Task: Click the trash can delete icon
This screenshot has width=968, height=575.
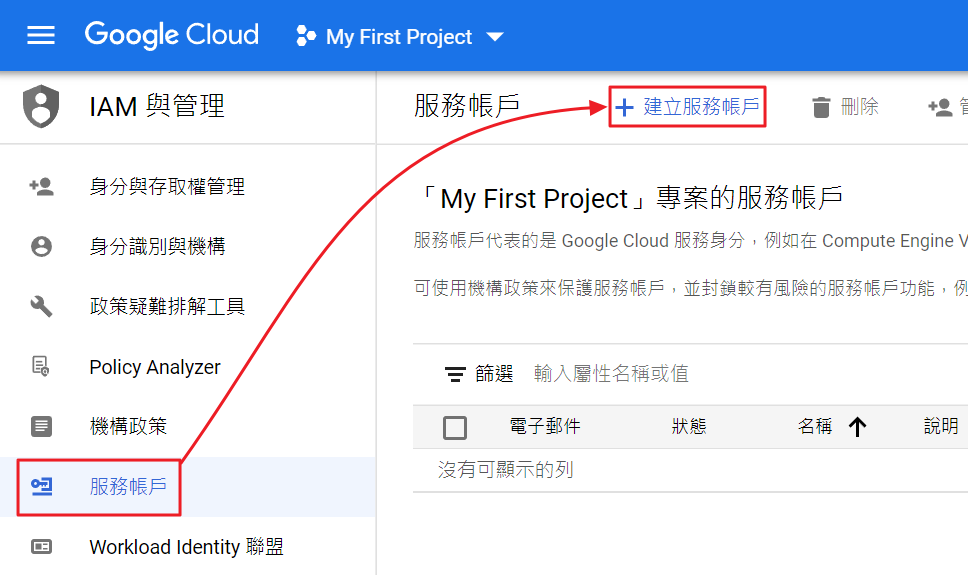Action: [821, 107]
